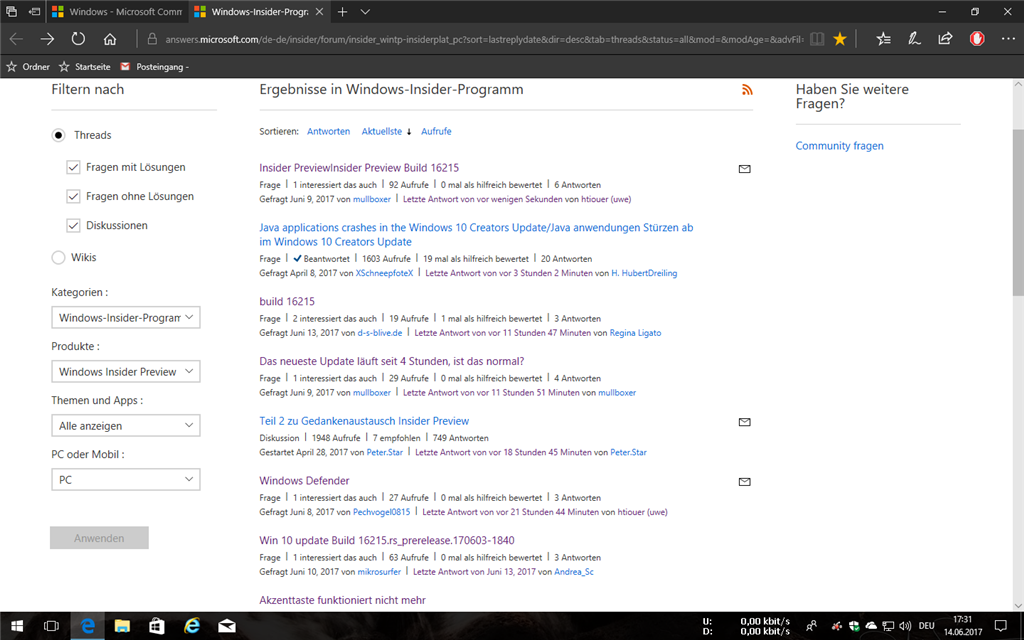Sort results by Aktuellste
This screenshot has height=640, width=1024.
pos(382,131)
